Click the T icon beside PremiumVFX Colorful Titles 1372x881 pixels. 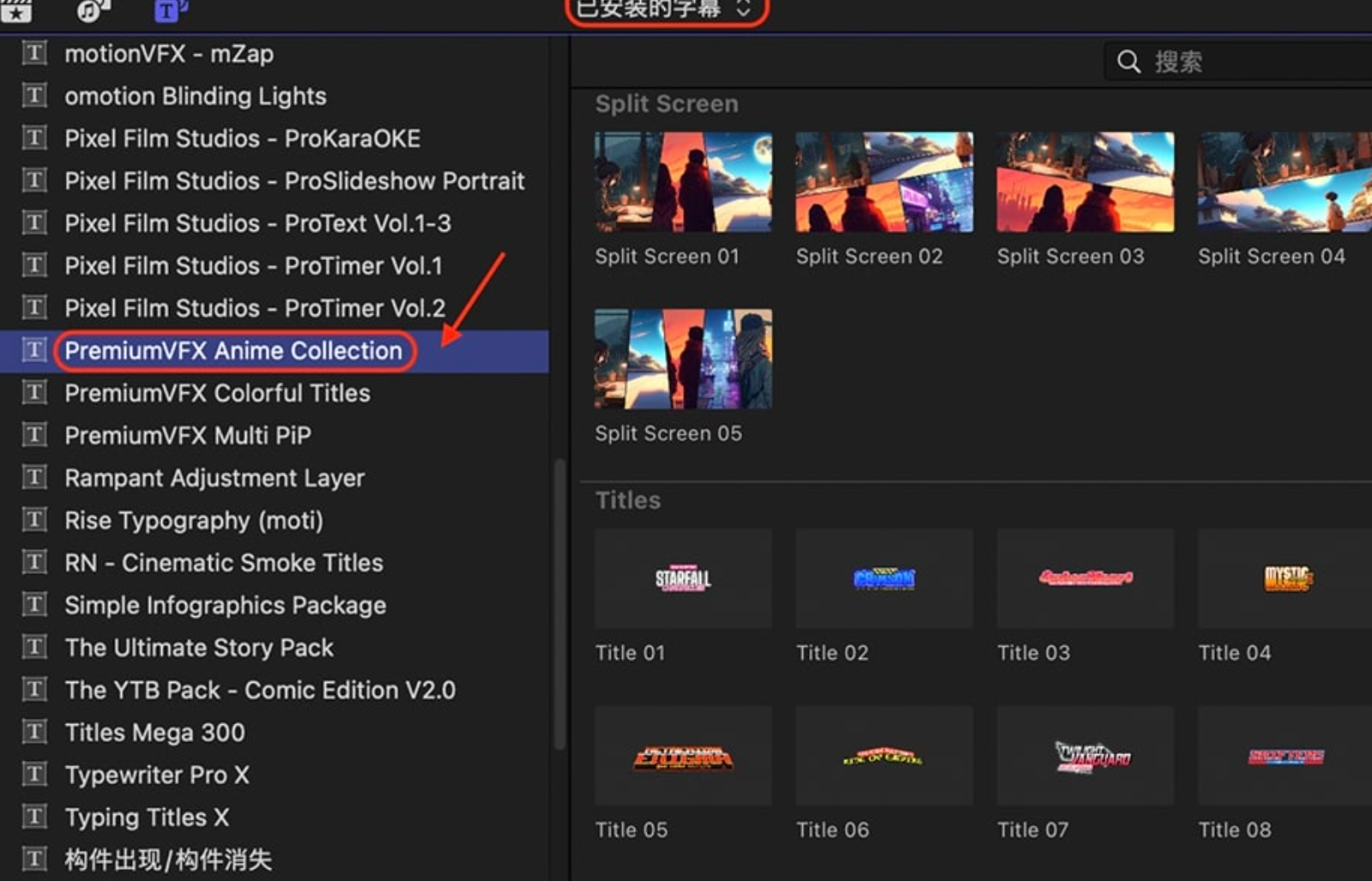[33, 392]
